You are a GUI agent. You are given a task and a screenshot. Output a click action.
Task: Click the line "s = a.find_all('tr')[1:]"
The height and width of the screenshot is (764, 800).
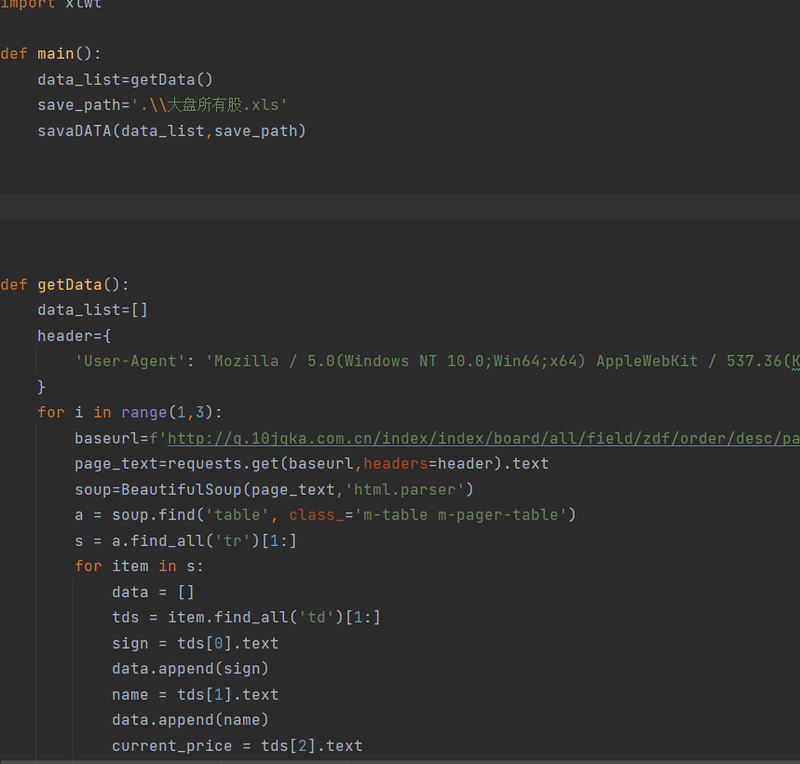pyautogui.click(x=186, y=541)
